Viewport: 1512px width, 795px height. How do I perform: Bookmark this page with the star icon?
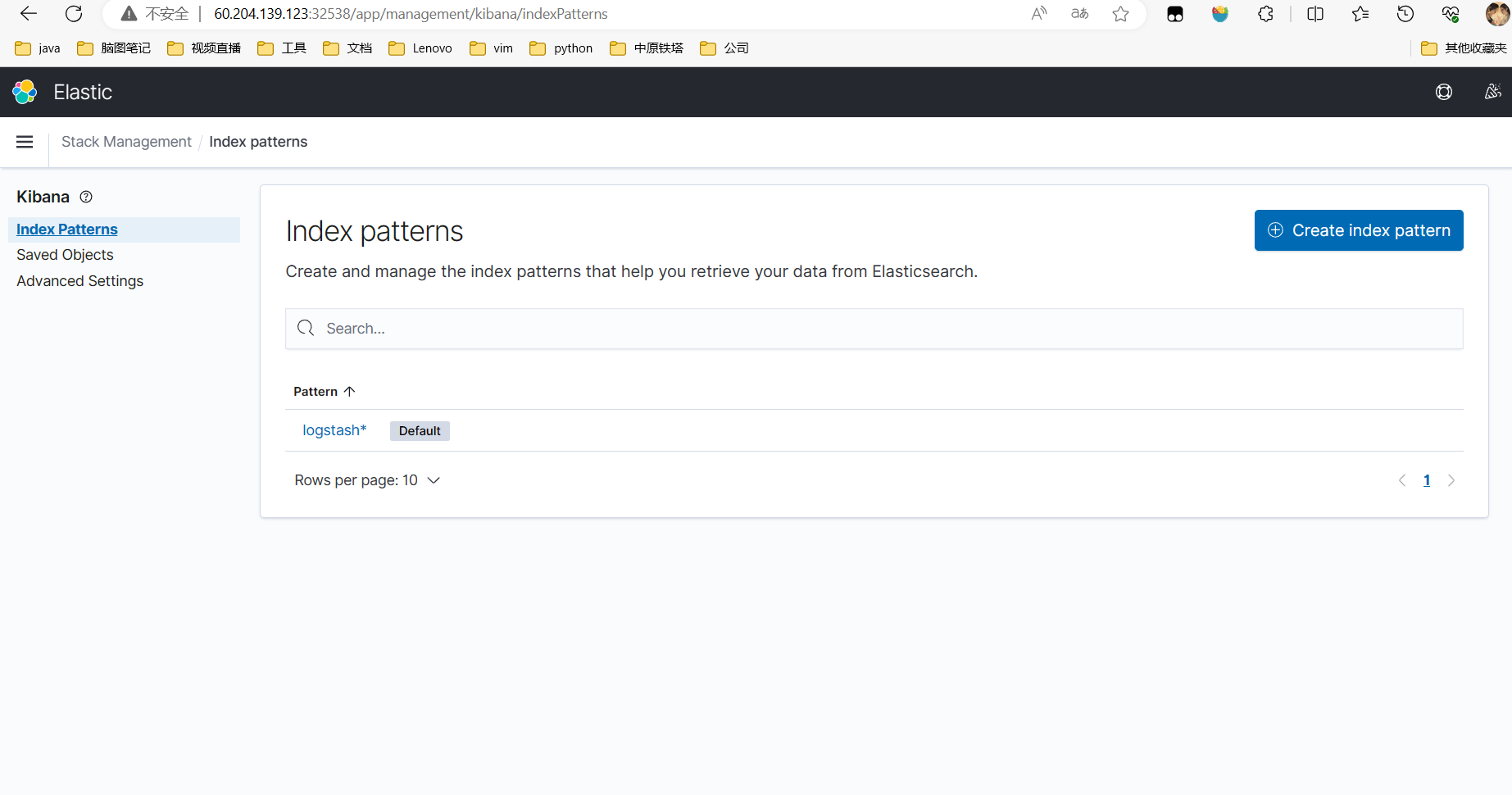point(1121,14)
